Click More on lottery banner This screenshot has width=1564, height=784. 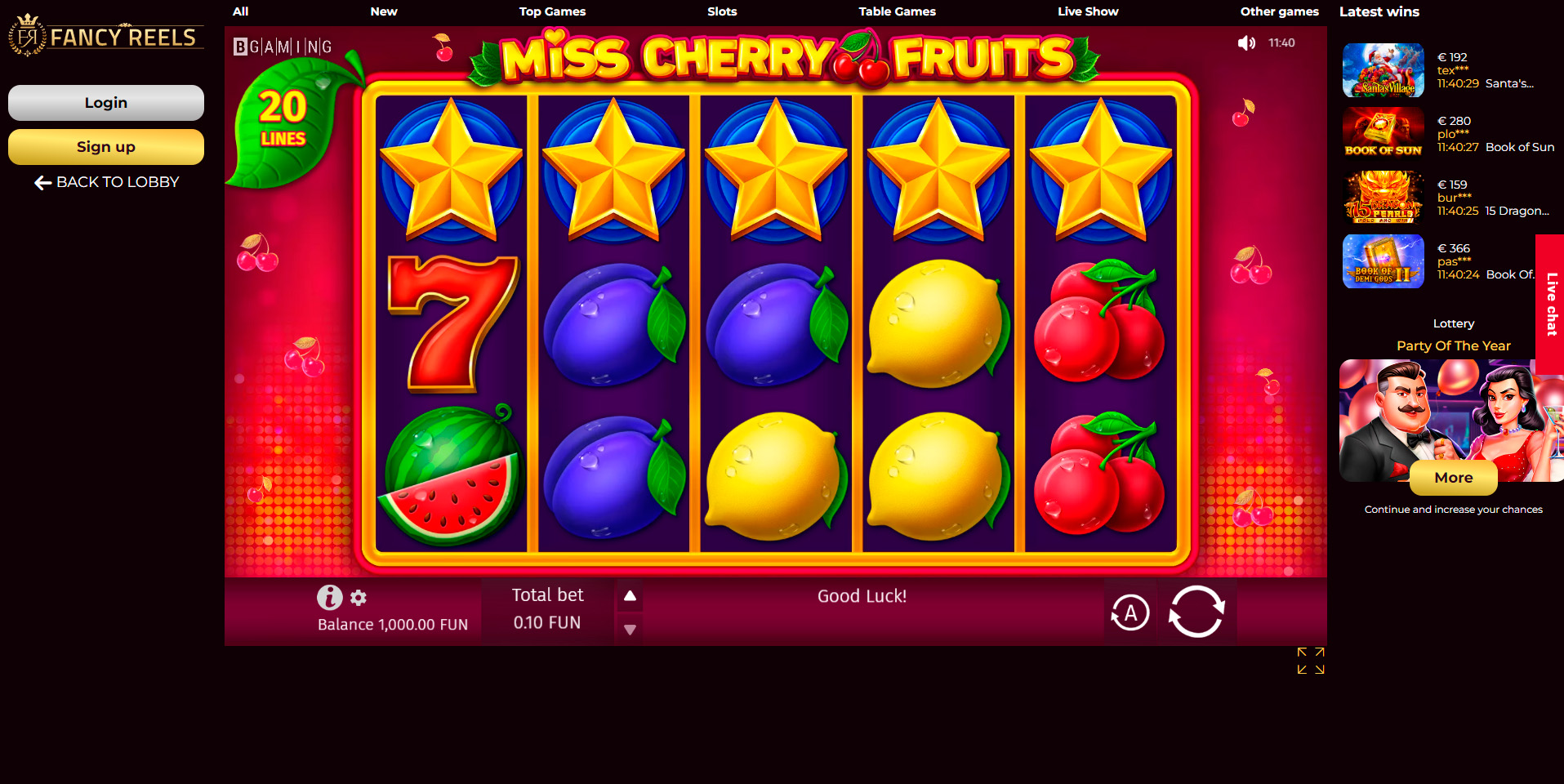(1454, 478)
